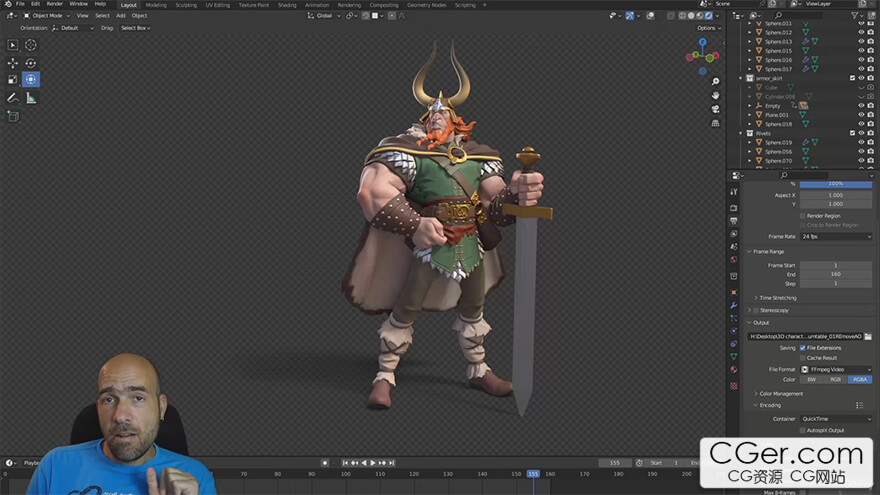
Task: Collapse the armor_skirt collection
Action: [x=741, y=78]
